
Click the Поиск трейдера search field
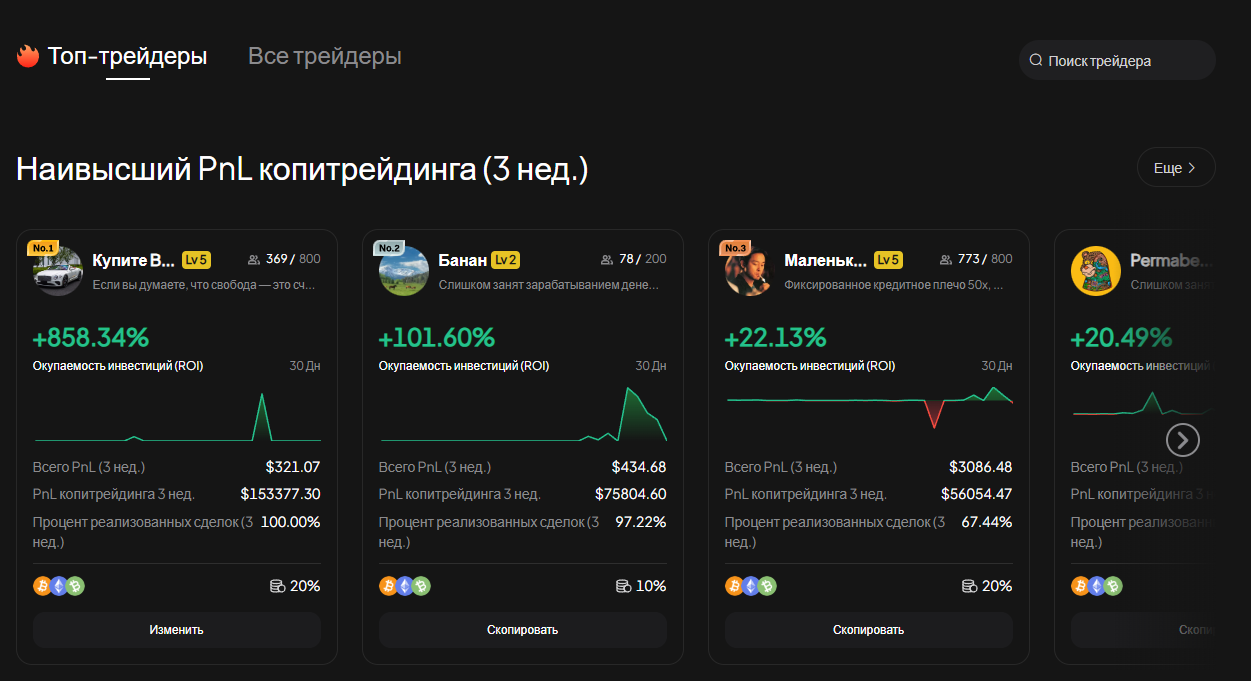pos(1117,60)
